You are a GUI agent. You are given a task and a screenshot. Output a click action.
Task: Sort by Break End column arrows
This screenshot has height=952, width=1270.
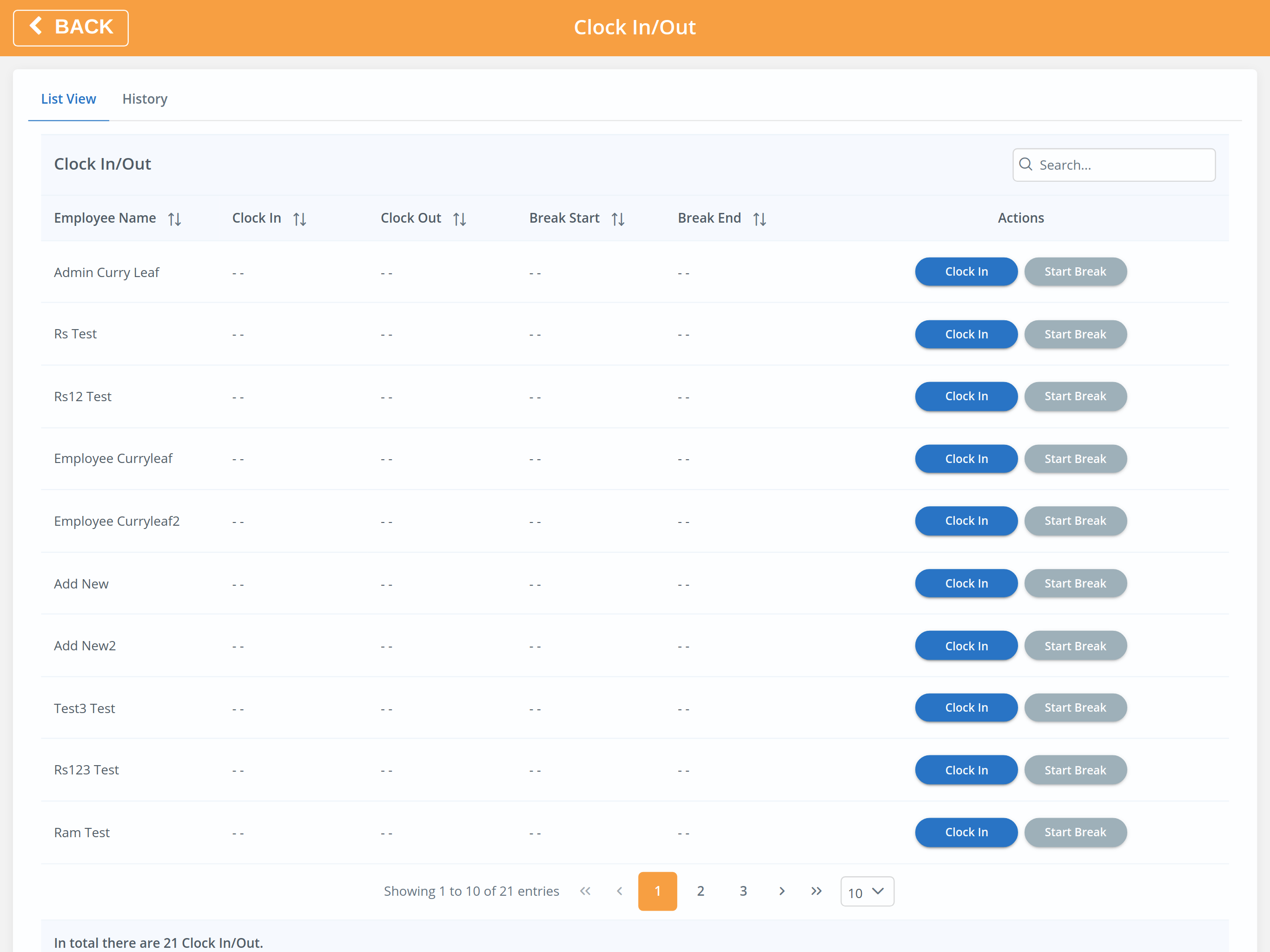pos(760,219)
